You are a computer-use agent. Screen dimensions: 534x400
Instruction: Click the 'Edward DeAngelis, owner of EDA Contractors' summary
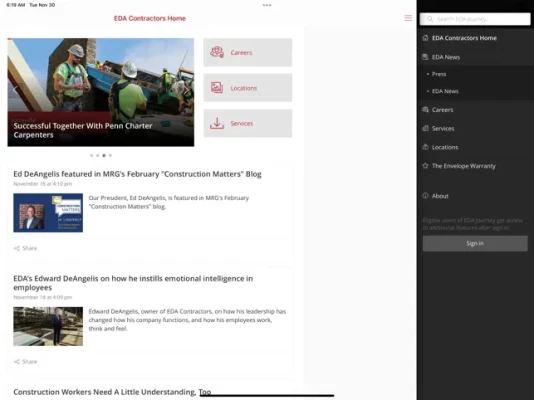pyautogui.click(x=187, y=320)
